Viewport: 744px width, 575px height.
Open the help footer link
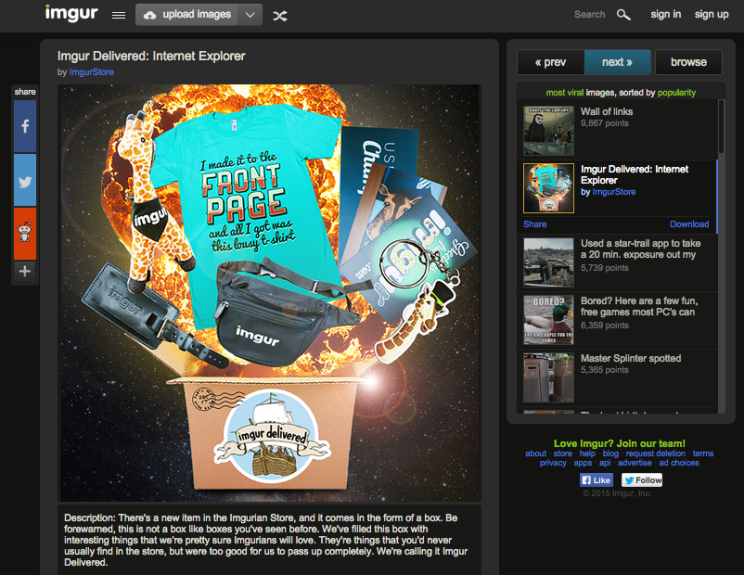click(x=587, y=454)
